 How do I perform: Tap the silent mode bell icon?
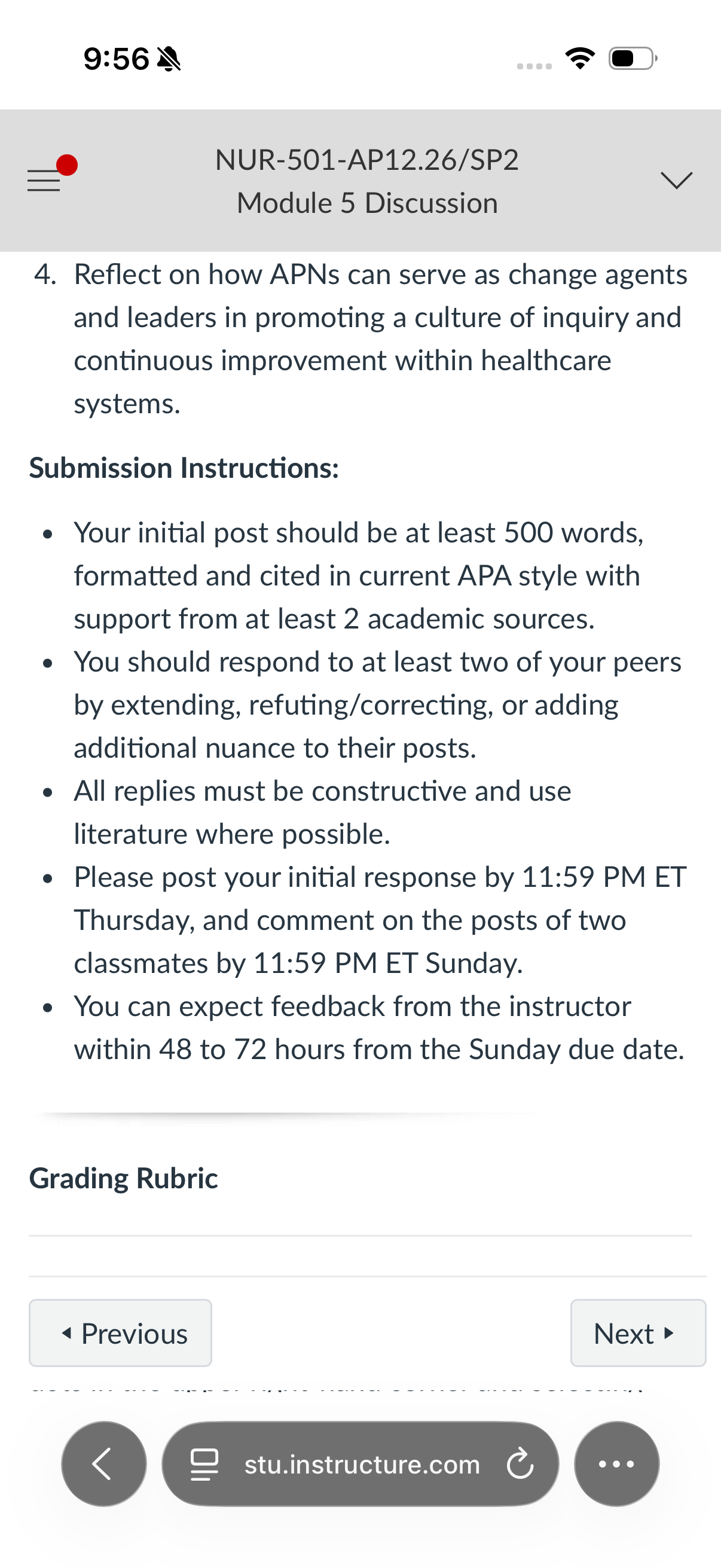169,59
